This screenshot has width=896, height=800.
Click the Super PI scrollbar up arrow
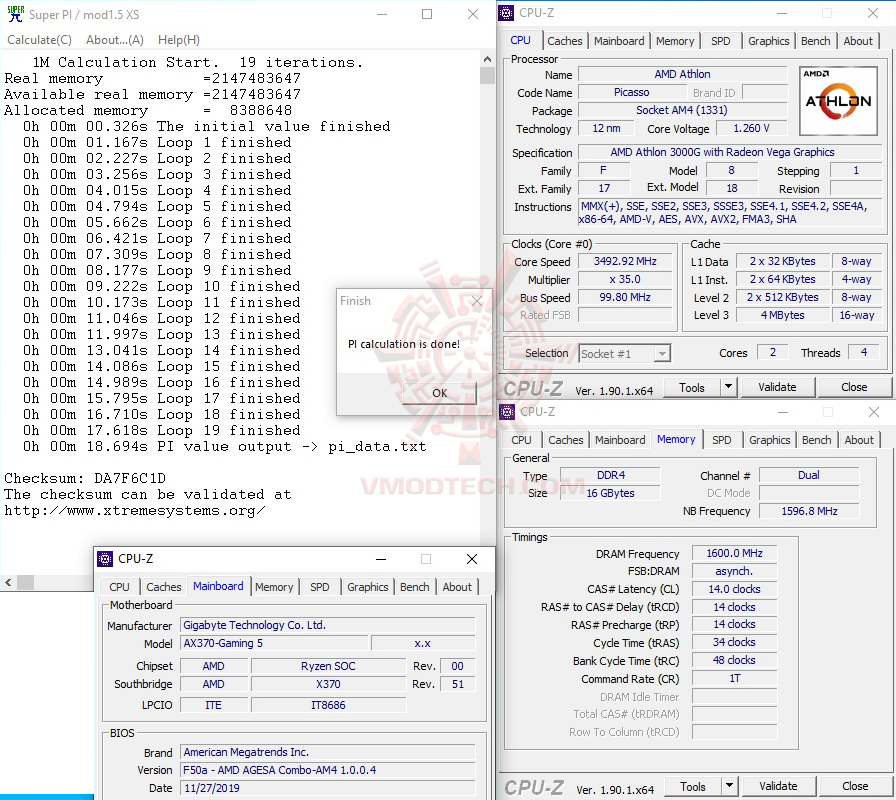[x=487, y=59]
